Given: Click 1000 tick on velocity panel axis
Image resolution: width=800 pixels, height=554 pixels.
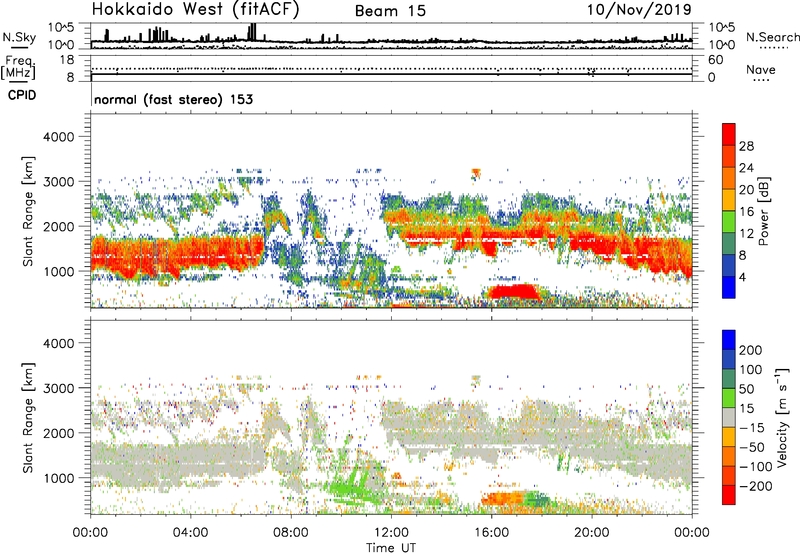Looking at the screenshot, I should tap(59, 478).
